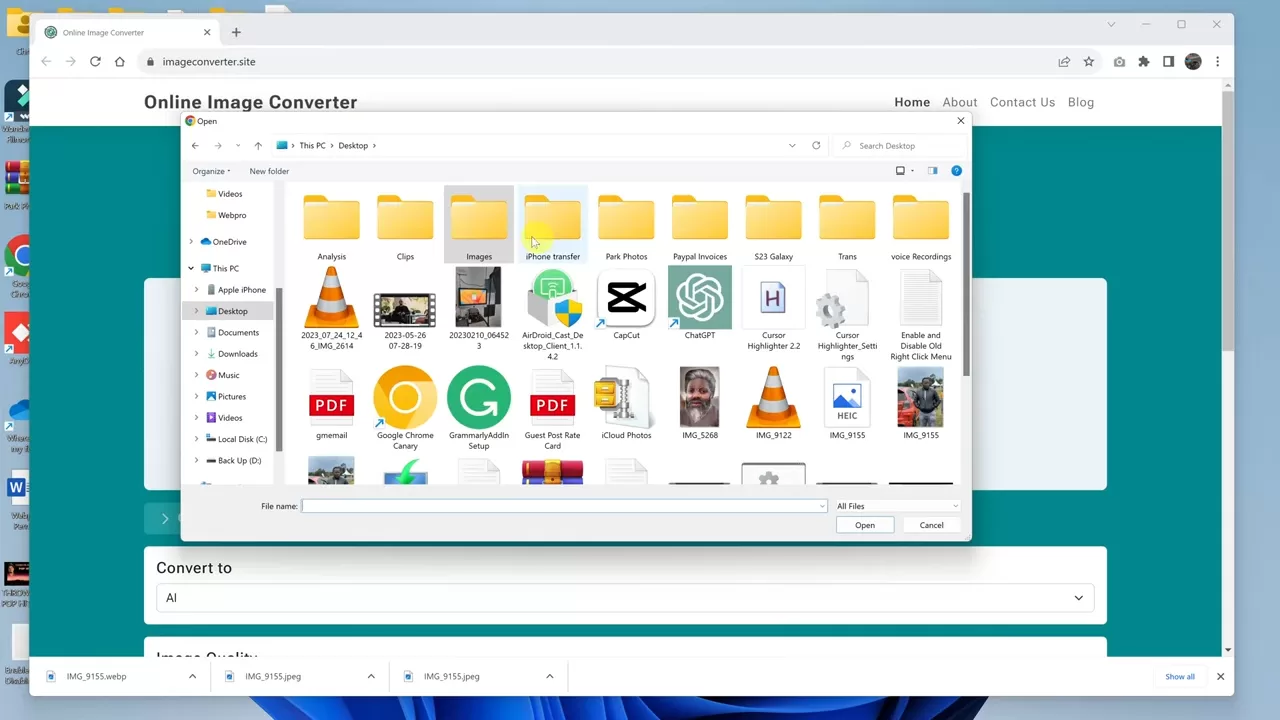The image size is (1280, 720).
Task: Click the Cancel button
Action: [x=931, y=525]
